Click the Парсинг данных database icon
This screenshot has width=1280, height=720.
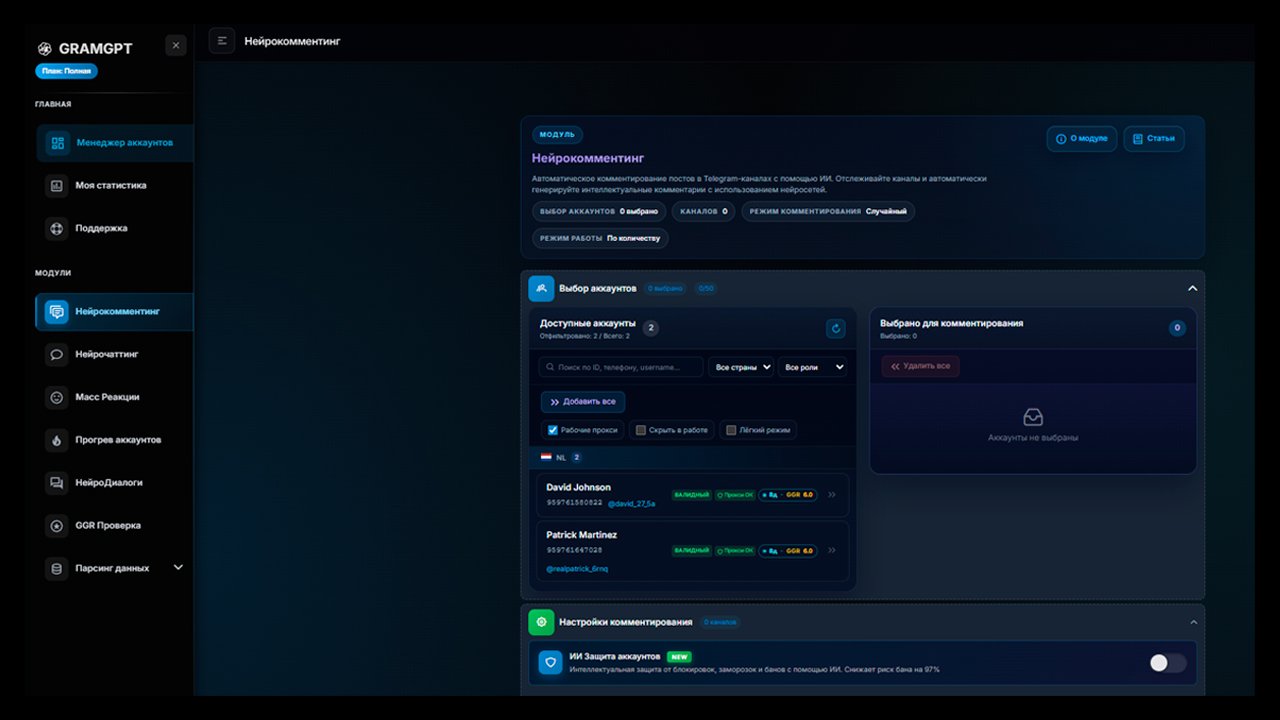[57, 568]
